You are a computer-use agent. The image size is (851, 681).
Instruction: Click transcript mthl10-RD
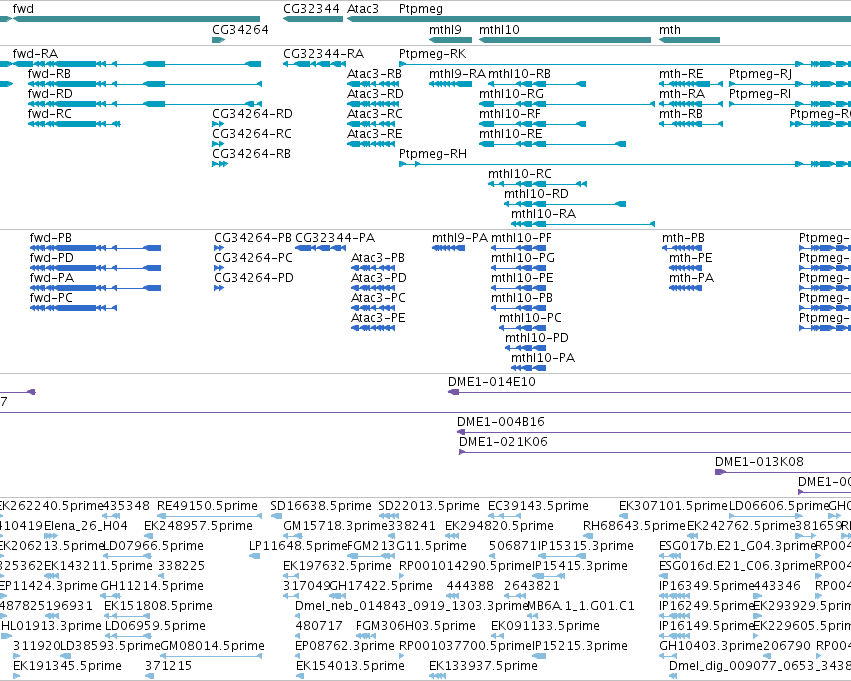click(565, 204)
